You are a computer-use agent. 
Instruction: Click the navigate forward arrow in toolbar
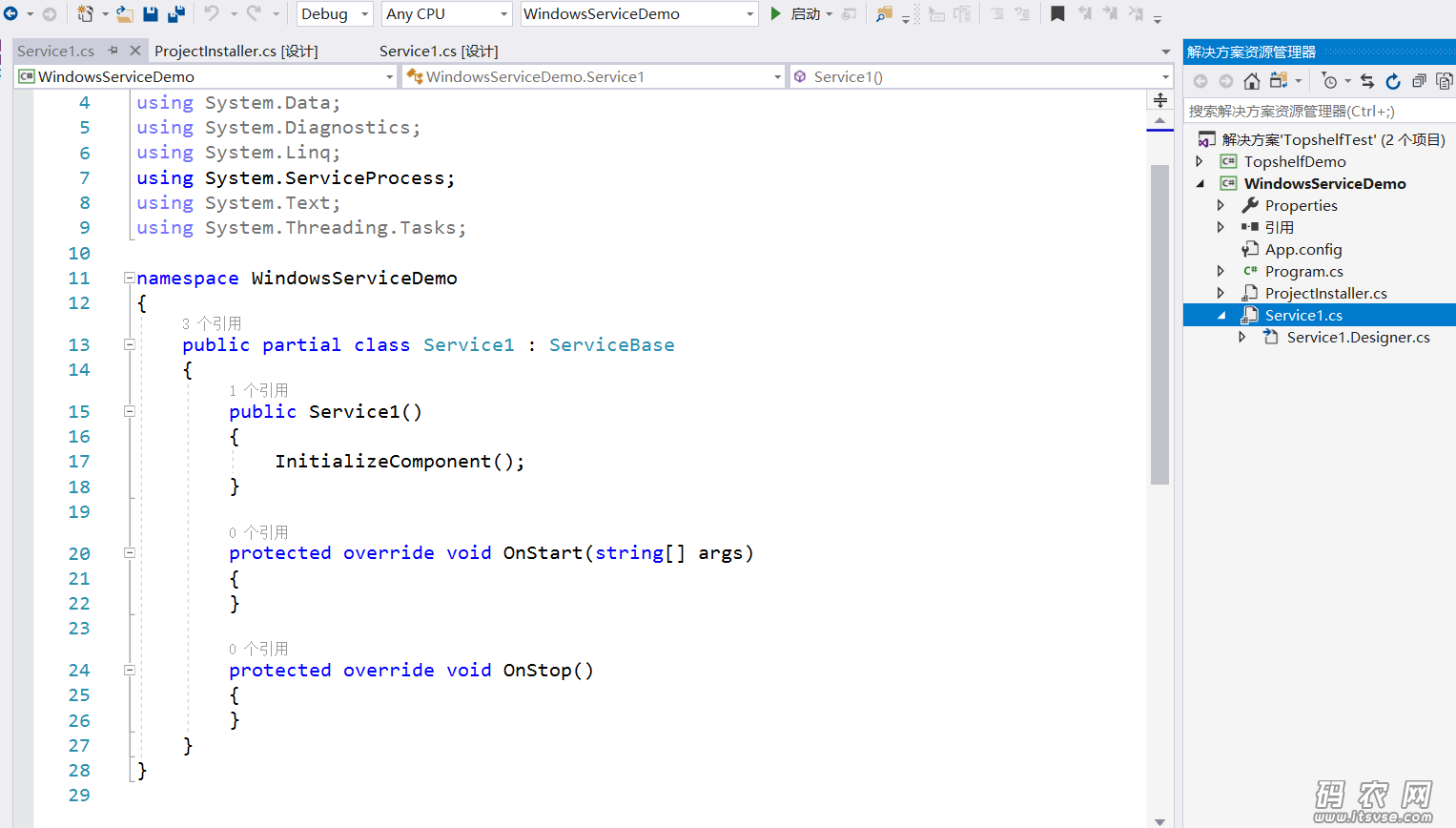50,14
